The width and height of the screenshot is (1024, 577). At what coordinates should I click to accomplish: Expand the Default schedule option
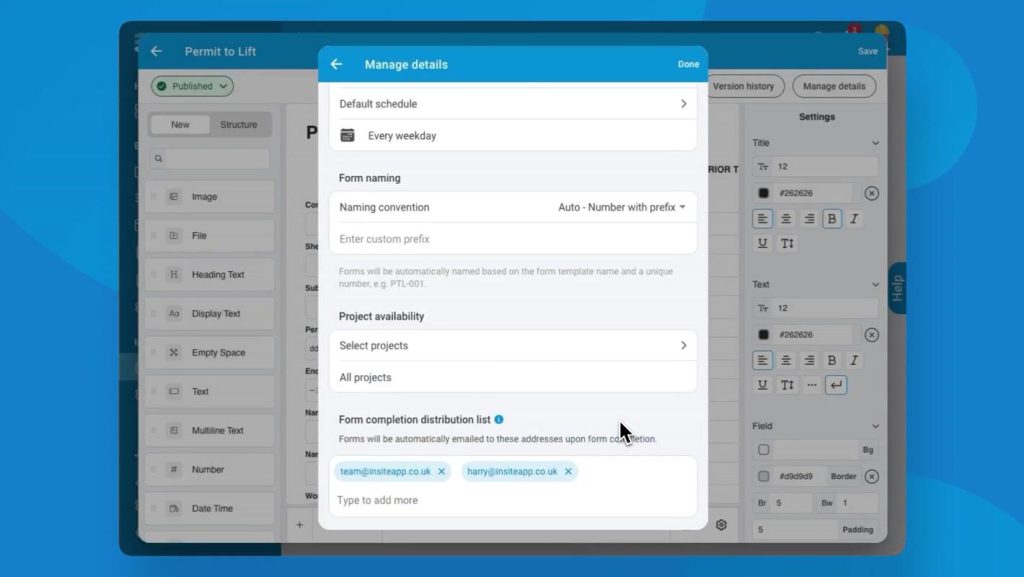tap(513, 103)
